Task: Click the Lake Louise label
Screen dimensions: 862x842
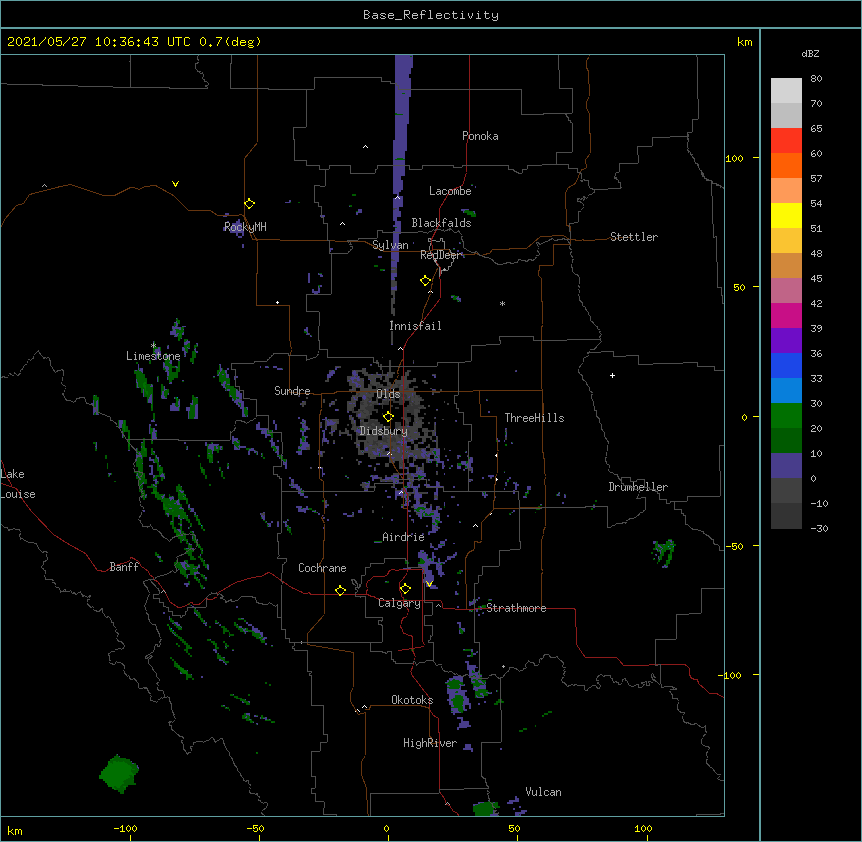Action: 18,484
